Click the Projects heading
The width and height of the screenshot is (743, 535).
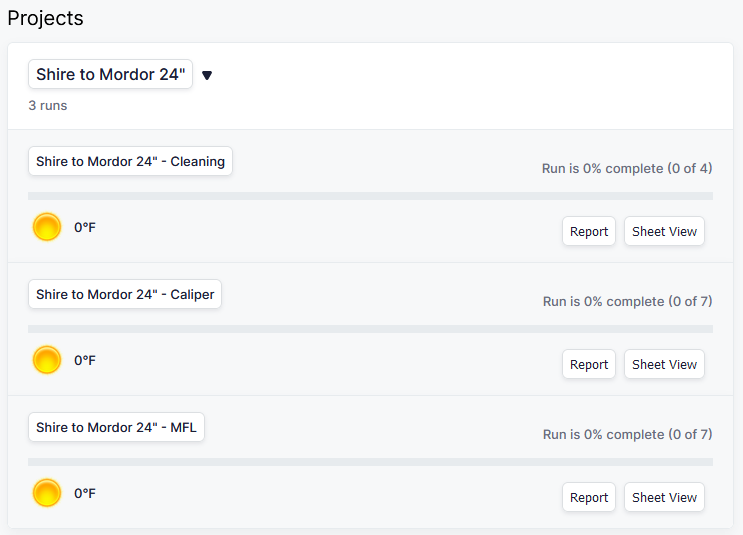(x=46, y=18)
